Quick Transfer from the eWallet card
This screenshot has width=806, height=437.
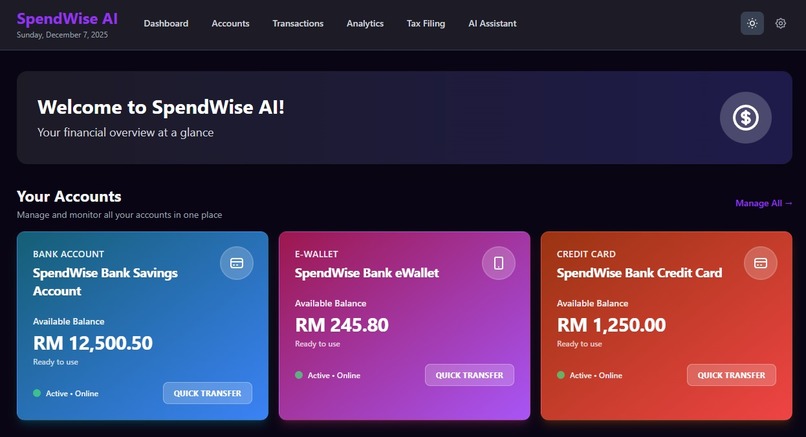point(469,375)
